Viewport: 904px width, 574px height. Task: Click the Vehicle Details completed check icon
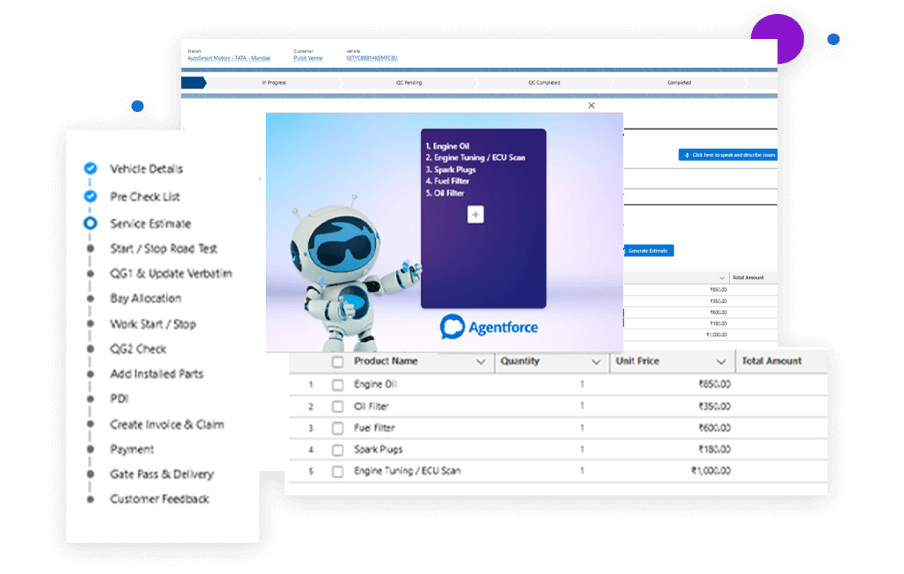coord(90,169)
